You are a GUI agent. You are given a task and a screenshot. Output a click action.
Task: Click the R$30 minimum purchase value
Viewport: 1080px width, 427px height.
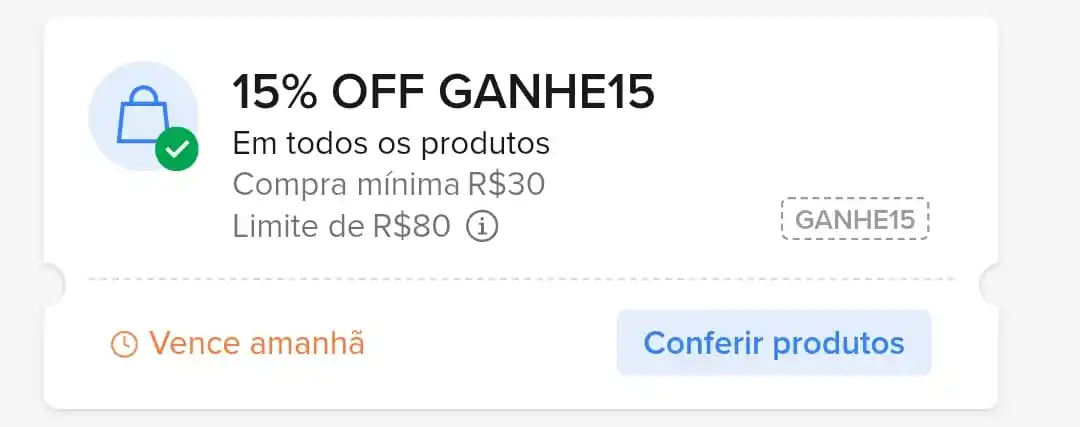[x=506, y=185]
